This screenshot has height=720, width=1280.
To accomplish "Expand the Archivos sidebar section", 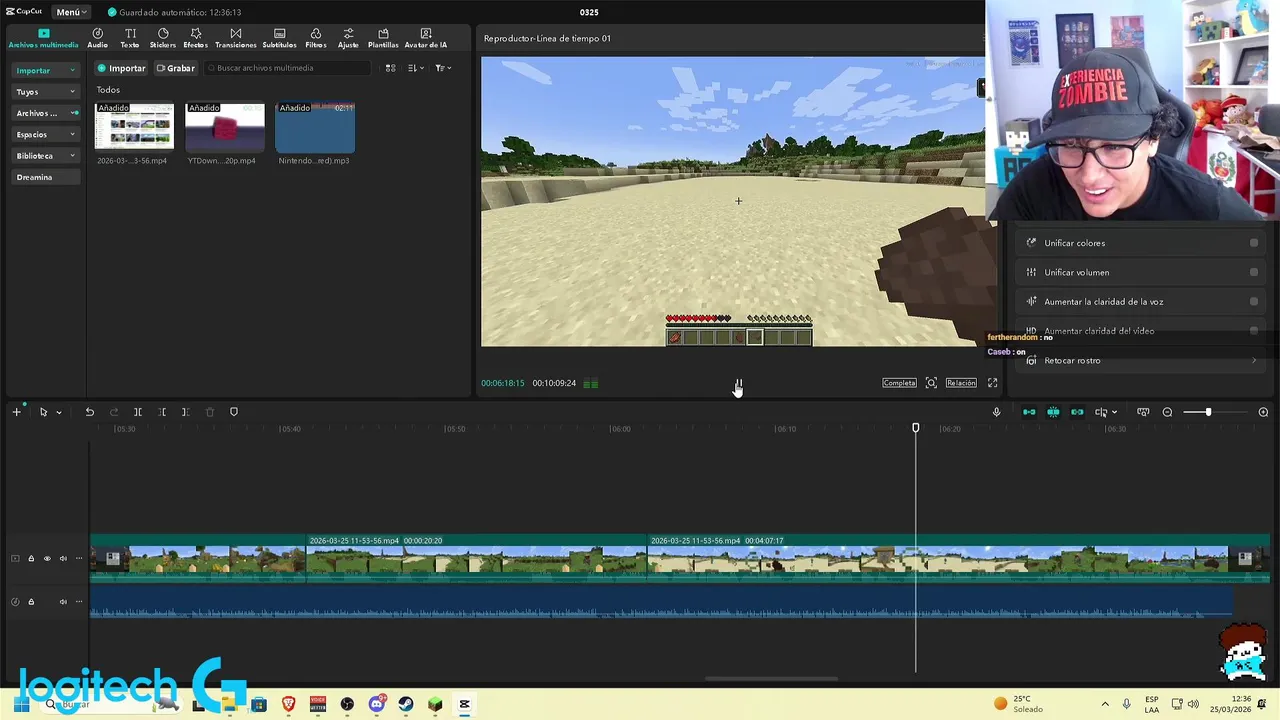I will [45, 113].
